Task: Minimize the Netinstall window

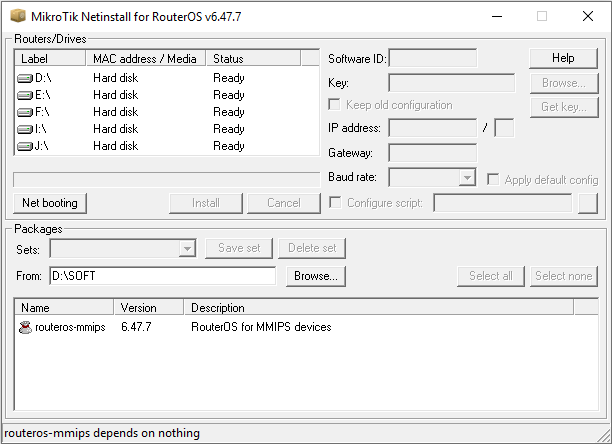Action: tap(497, 16)
